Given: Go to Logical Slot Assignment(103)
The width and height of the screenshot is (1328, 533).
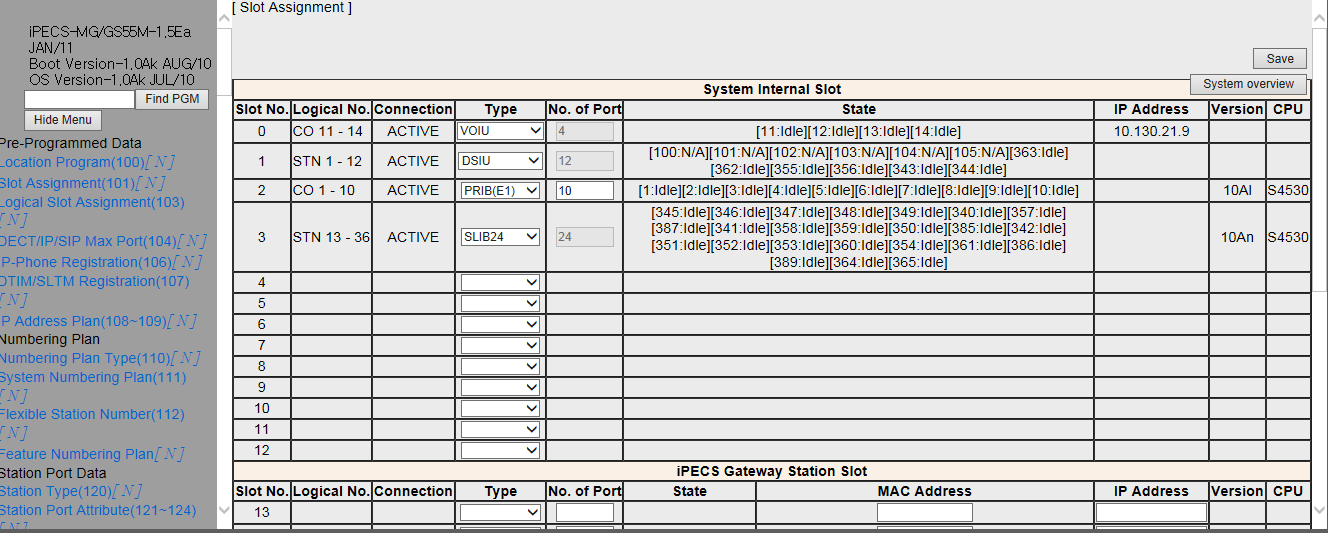Looking at the screenshot, I should point(92,202).
